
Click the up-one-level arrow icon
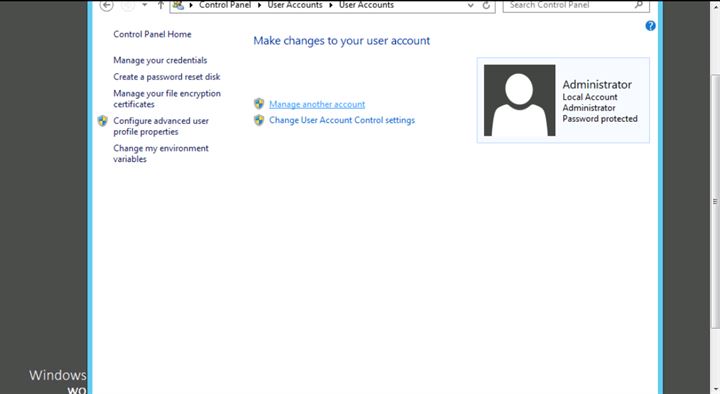click(161, 5)
